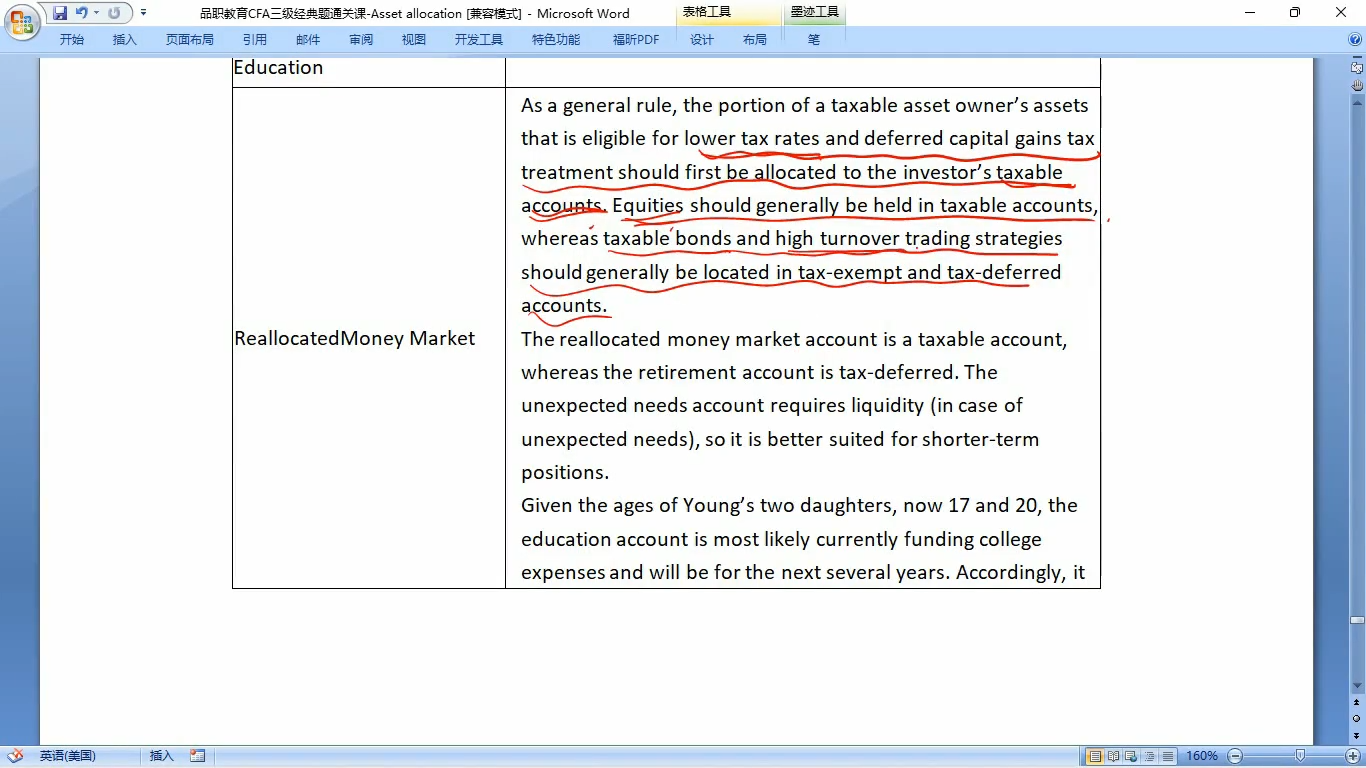Click the vertical scrollbar thumb

pos(1357,618)
